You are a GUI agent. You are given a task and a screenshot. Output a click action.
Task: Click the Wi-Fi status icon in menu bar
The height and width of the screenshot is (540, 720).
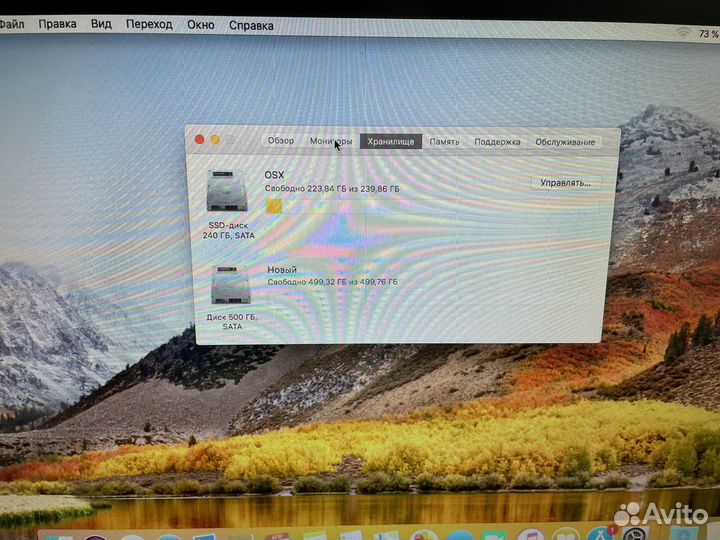tap(684, 33)
